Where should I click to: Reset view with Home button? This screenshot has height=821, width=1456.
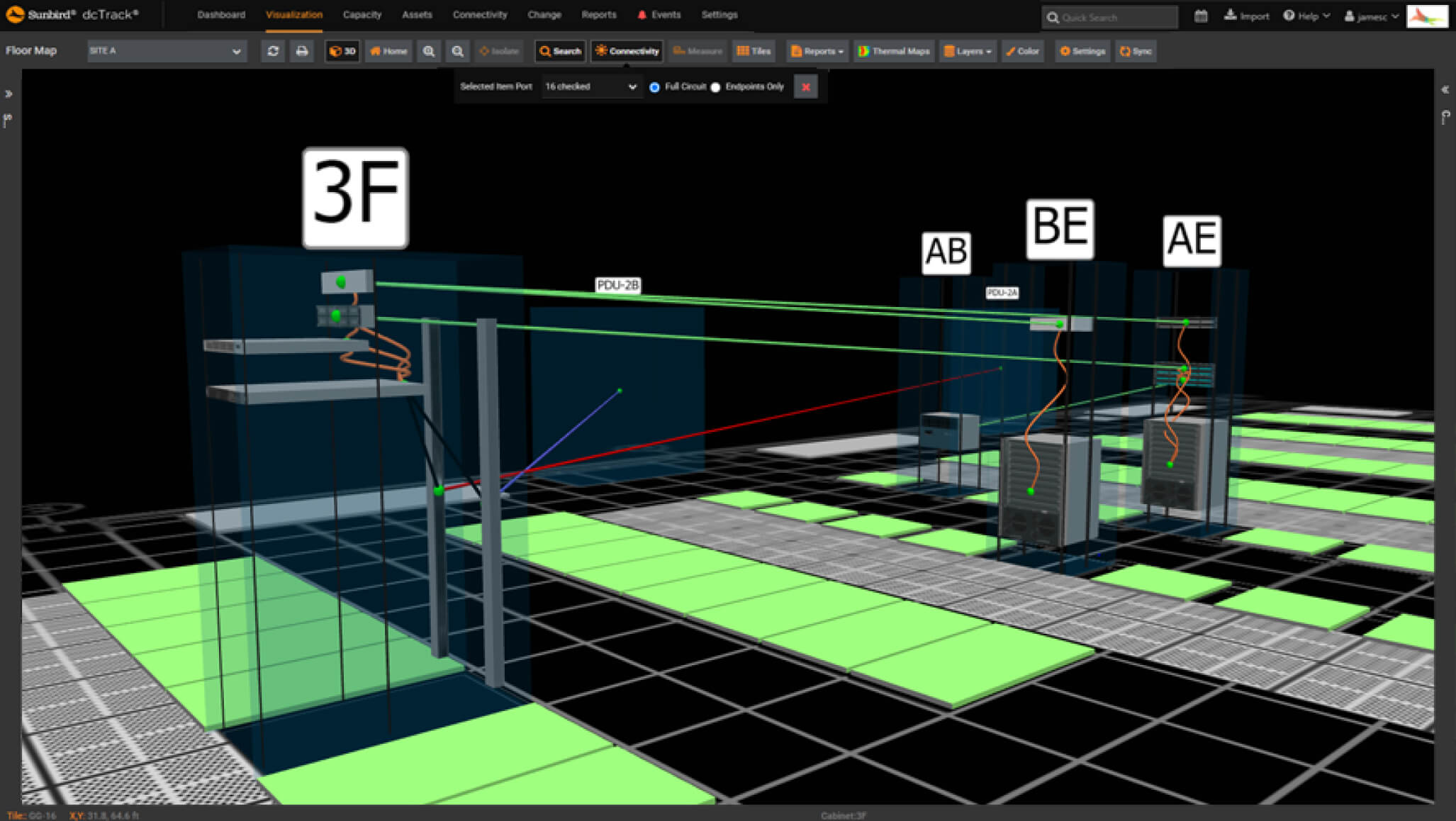(x=388, y=51)
